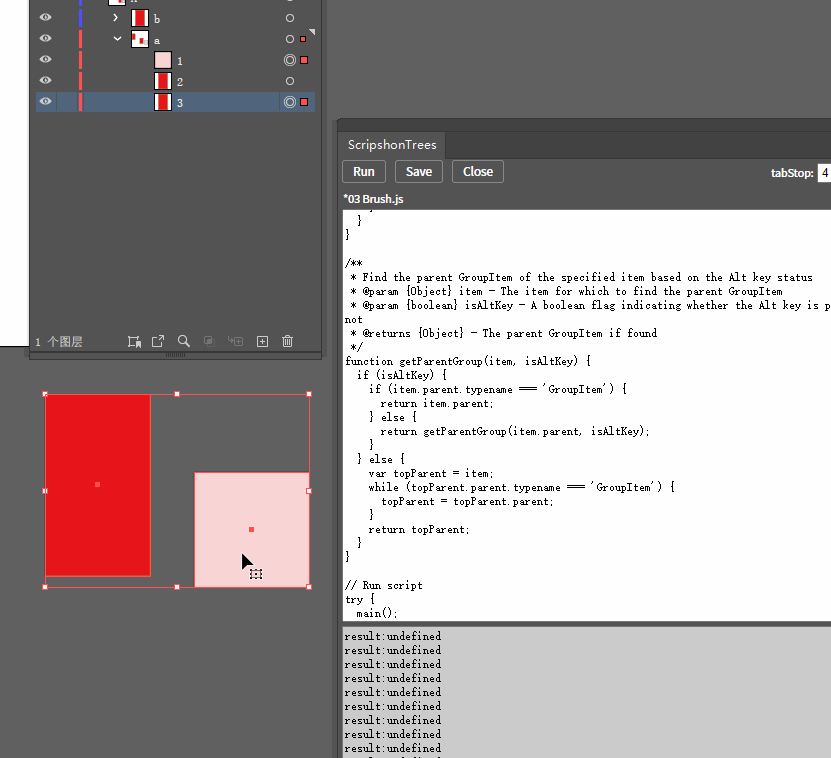Image resolution: width=831 pixels, height=758 pixels.
Task: Collapse the a group in Layers panel
Action: coord(117,39)
